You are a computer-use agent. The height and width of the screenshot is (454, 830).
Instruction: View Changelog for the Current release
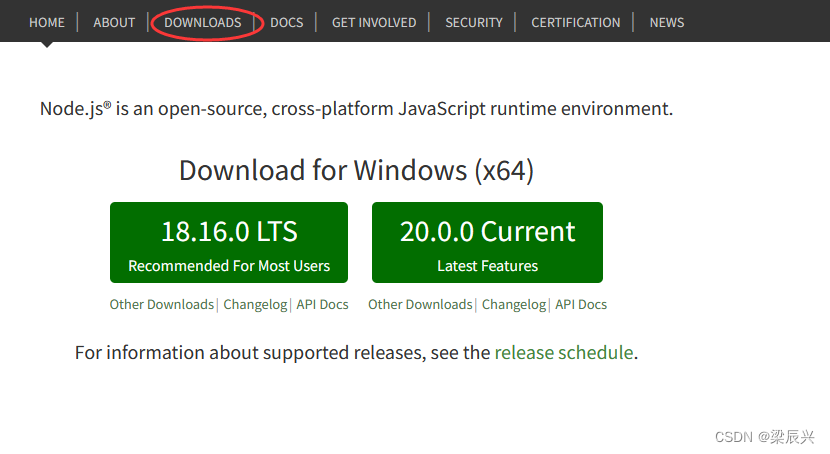point(513,305)
